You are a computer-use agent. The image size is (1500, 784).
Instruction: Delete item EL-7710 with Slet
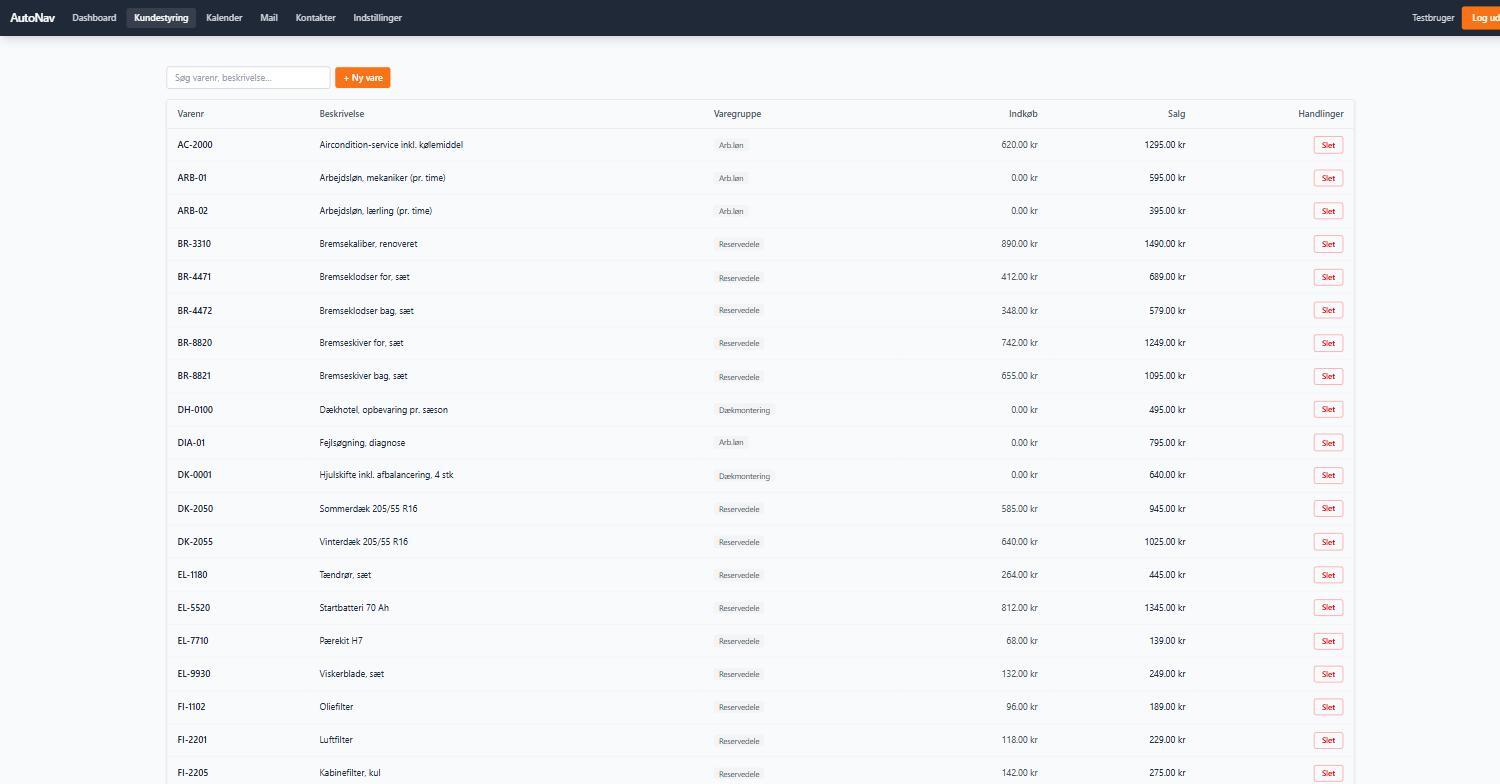coord(1328,640)
